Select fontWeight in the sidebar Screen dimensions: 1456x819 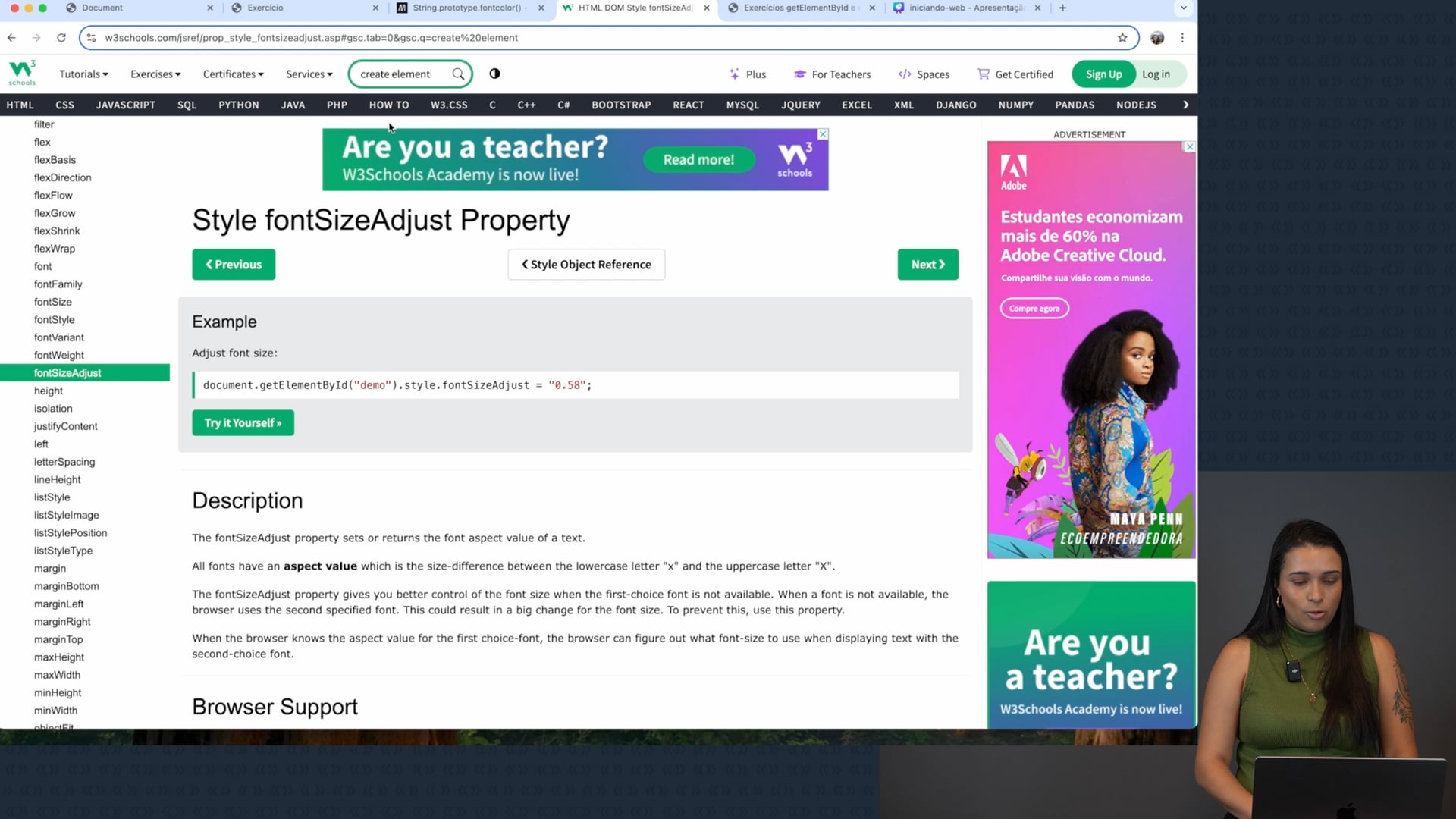59,356
